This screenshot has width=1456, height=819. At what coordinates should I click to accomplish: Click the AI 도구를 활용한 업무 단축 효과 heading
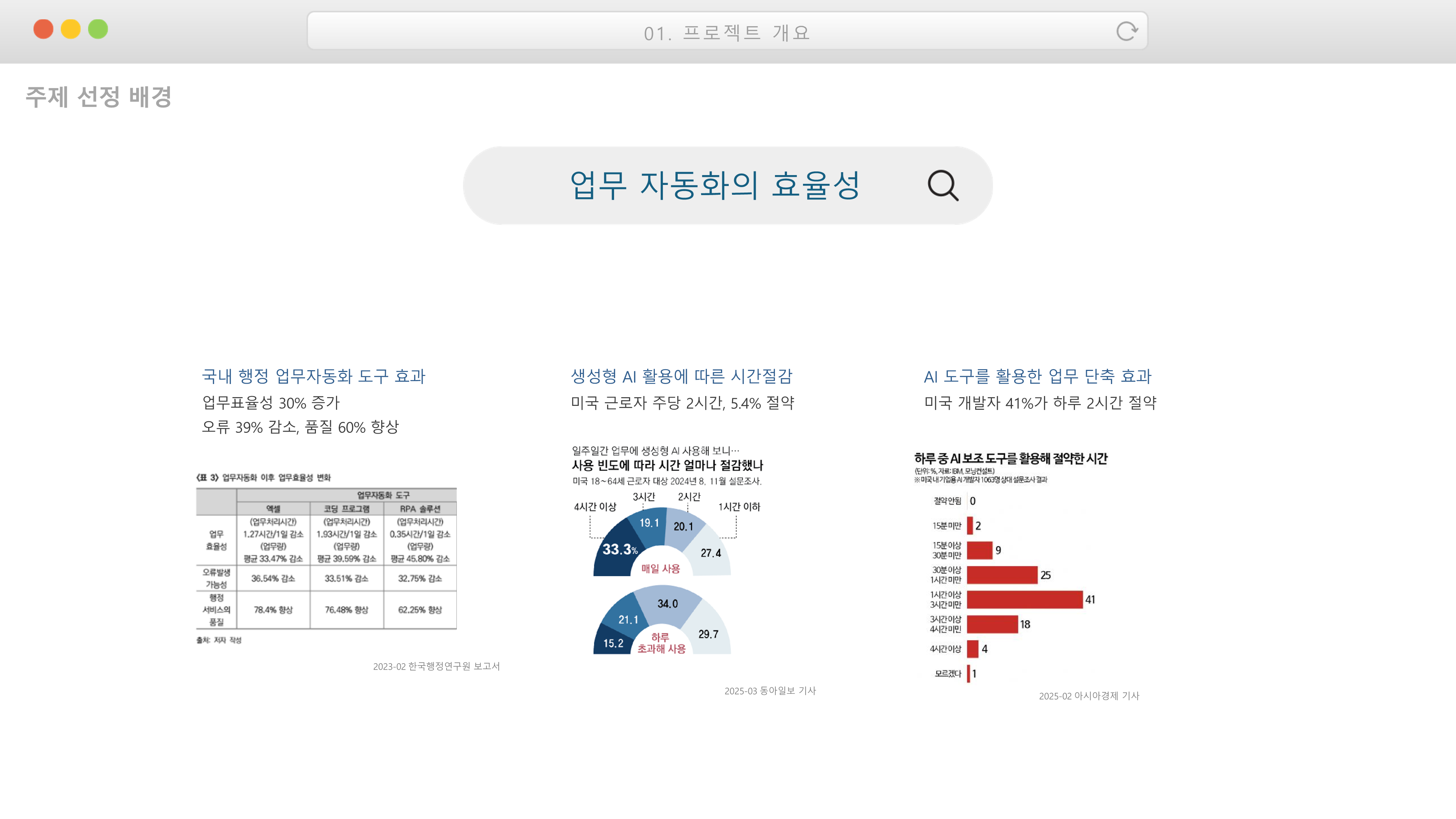1037,376
